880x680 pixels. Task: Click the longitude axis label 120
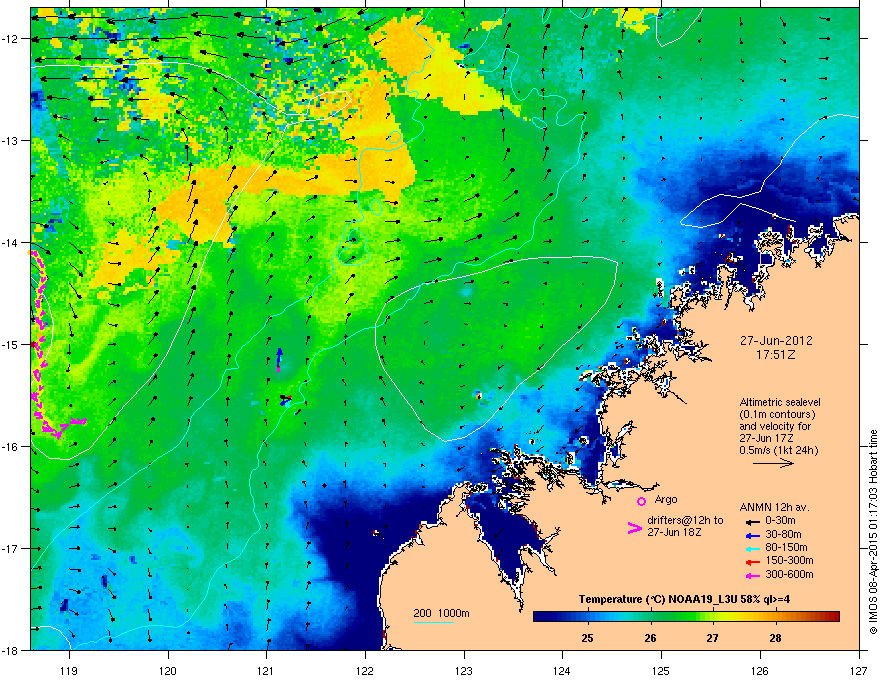(168, 670)
